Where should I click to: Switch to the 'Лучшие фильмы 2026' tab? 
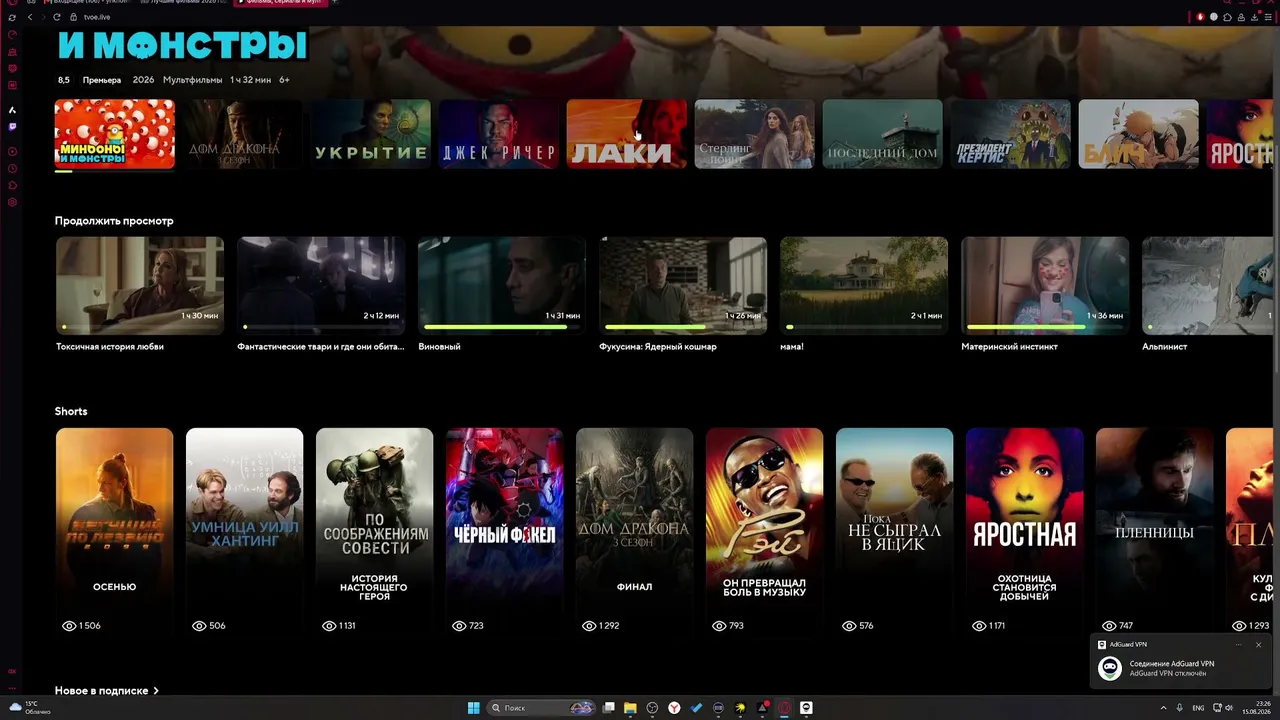183,3
